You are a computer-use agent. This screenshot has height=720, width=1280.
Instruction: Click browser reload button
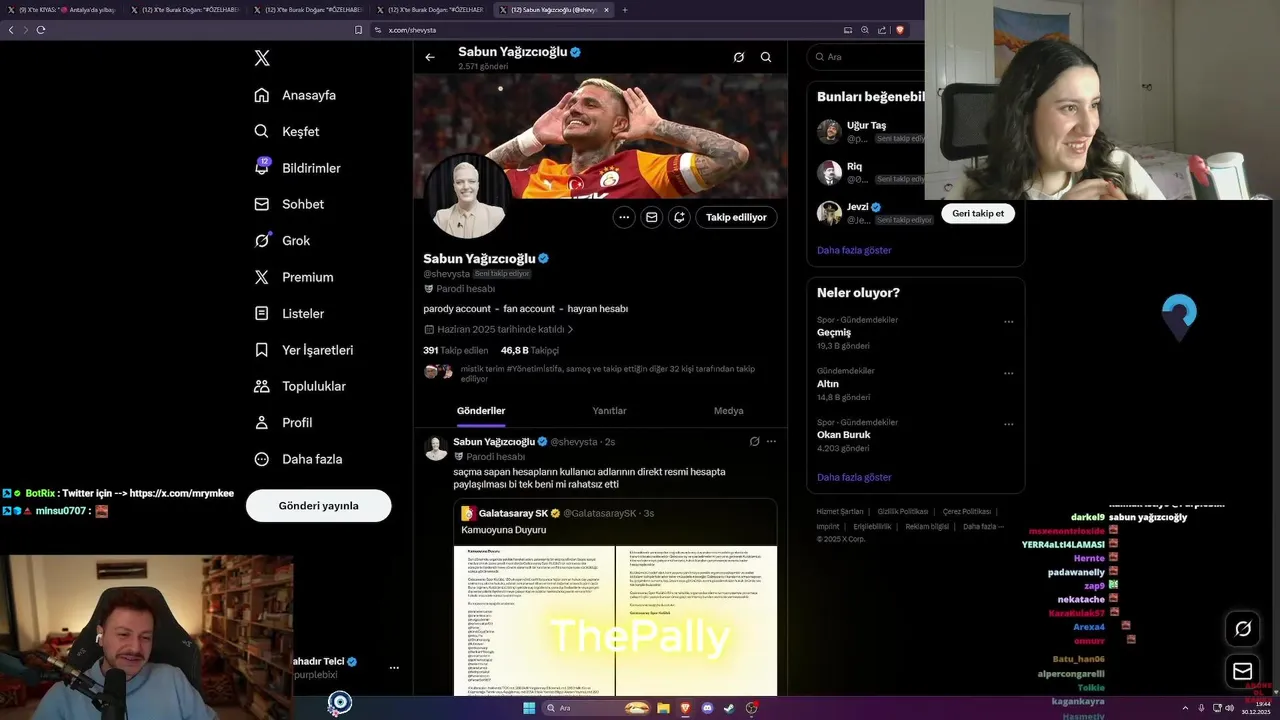41,30
